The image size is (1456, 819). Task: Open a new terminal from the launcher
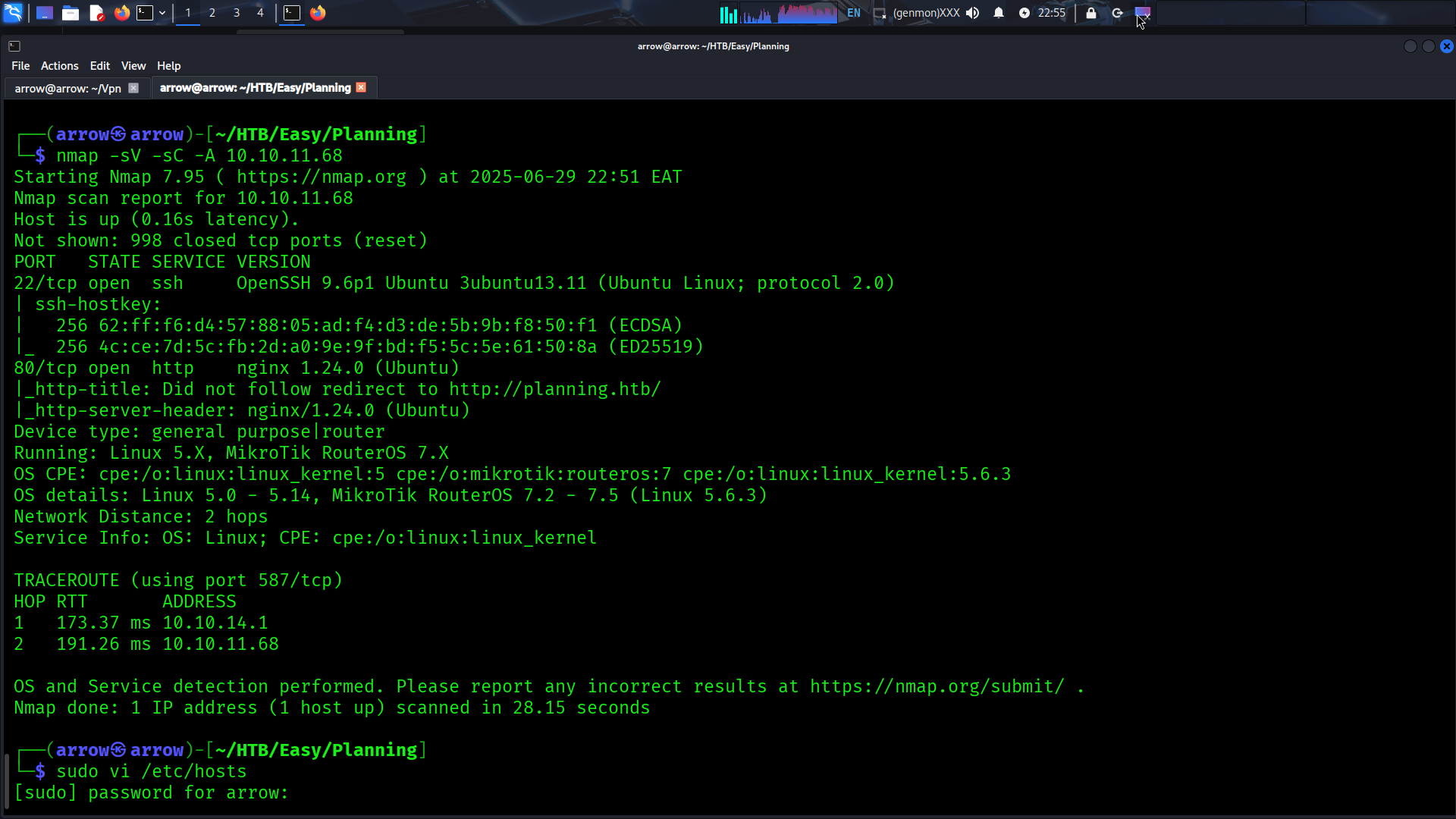point(145,13)
